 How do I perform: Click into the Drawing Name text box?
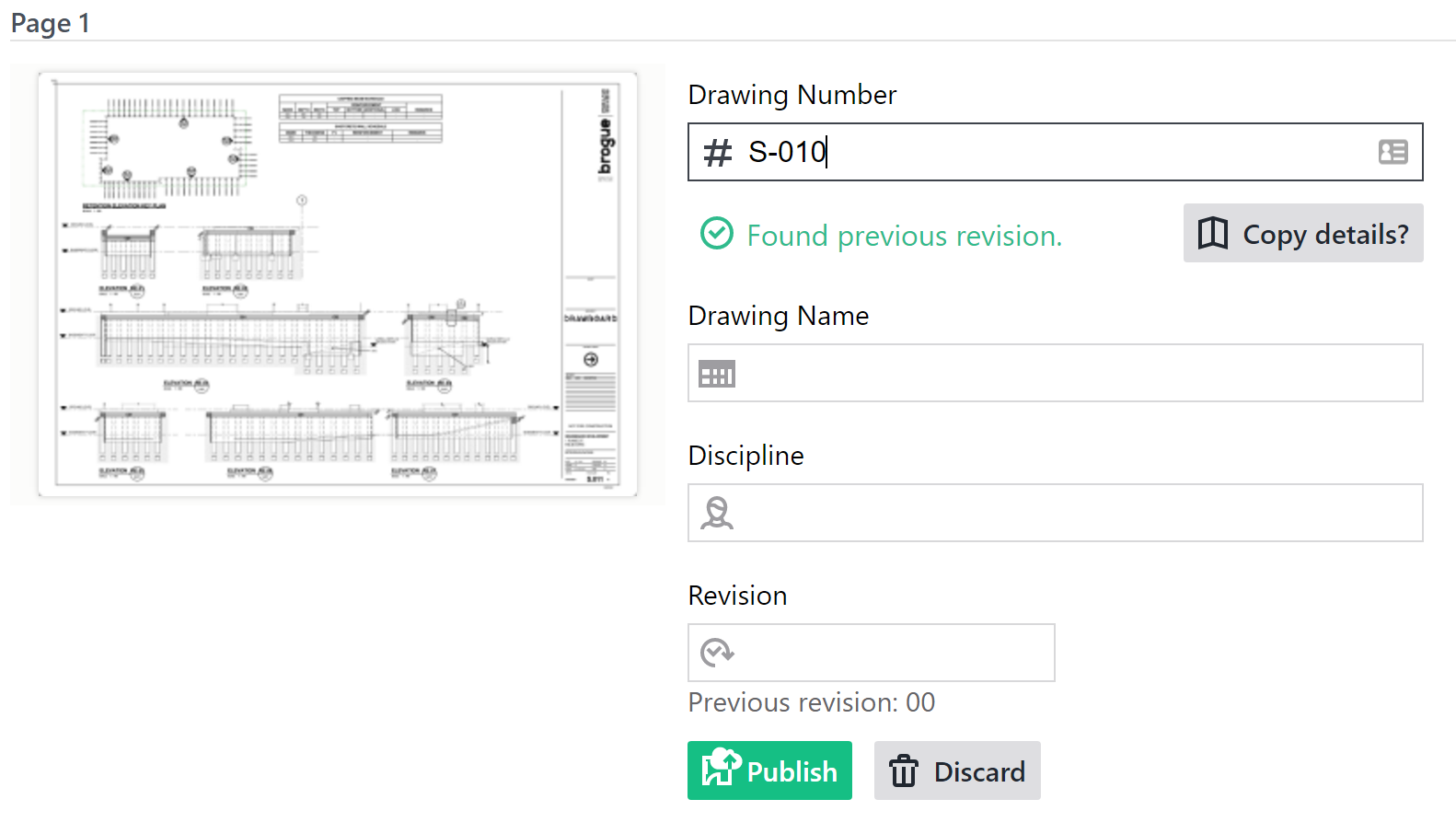point(1068,374)
